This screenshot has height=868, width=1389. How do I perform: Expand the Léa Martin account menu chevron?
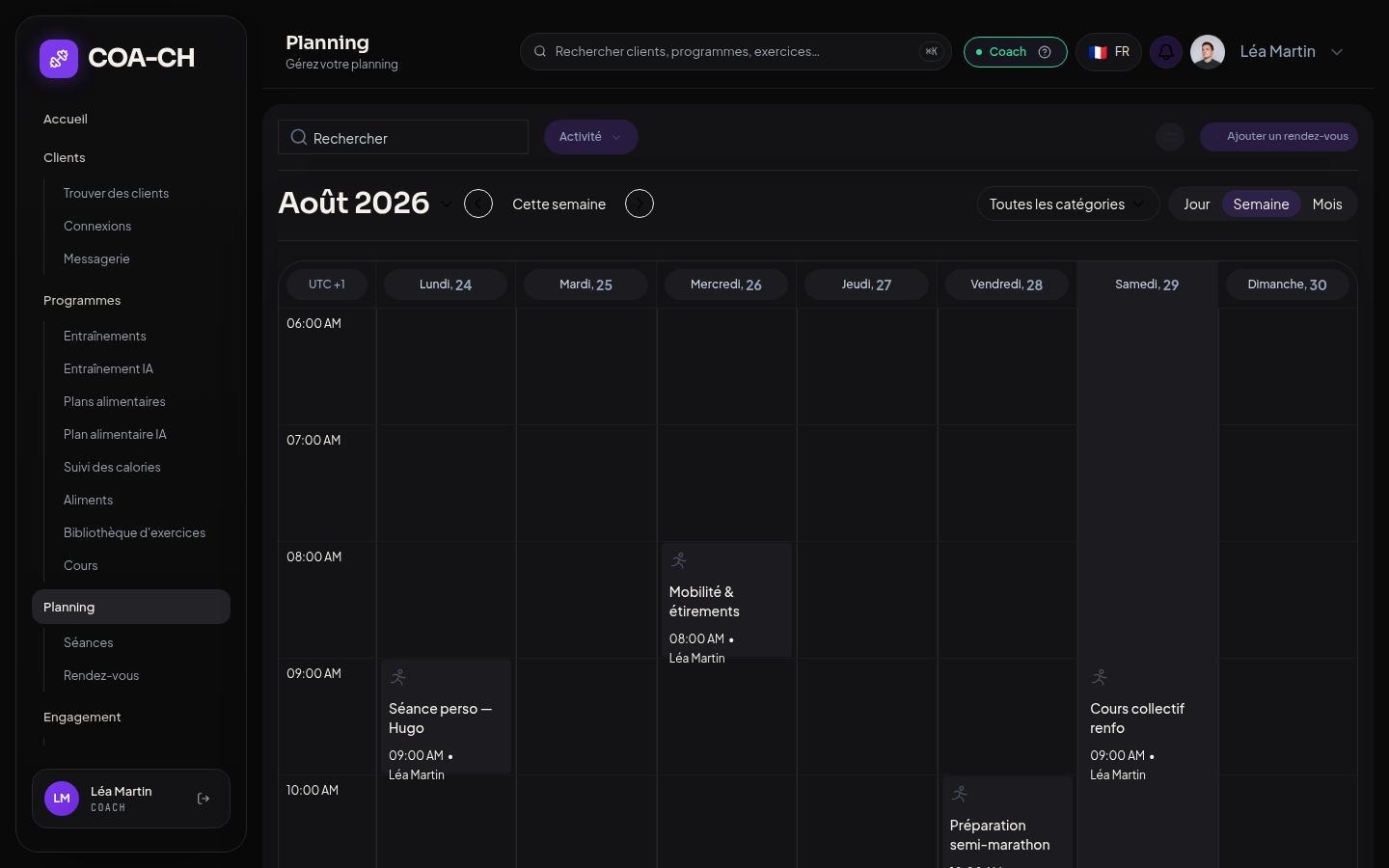tap(1337, 52)
